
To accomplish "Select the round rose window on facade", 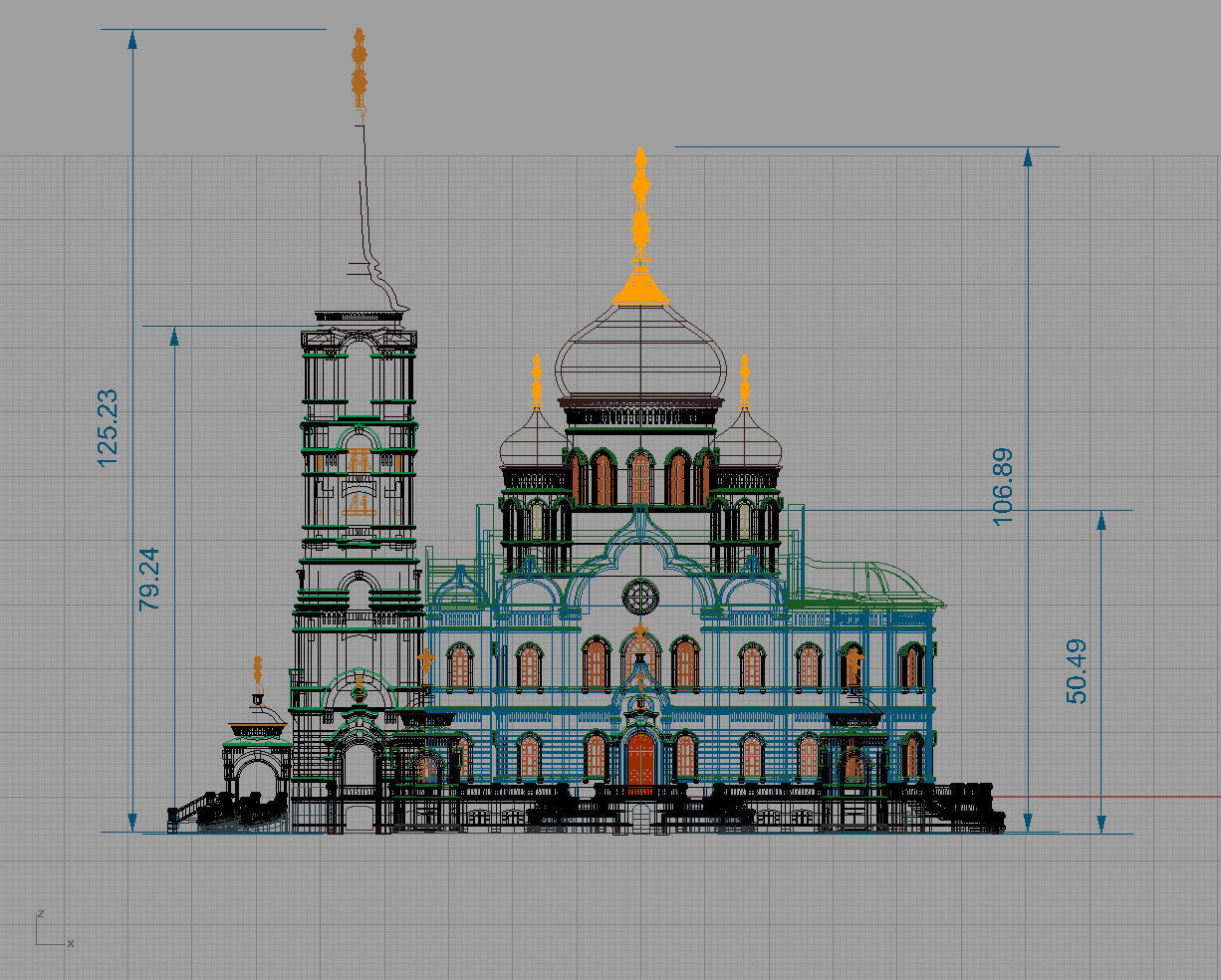I will 640,598.
